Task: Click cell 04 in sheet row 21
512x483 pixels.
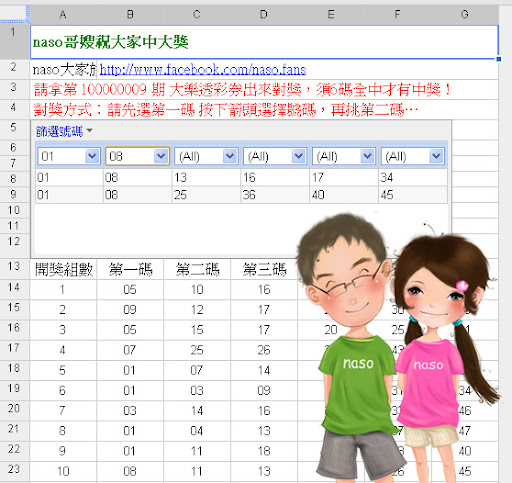Action: point(197,431)
